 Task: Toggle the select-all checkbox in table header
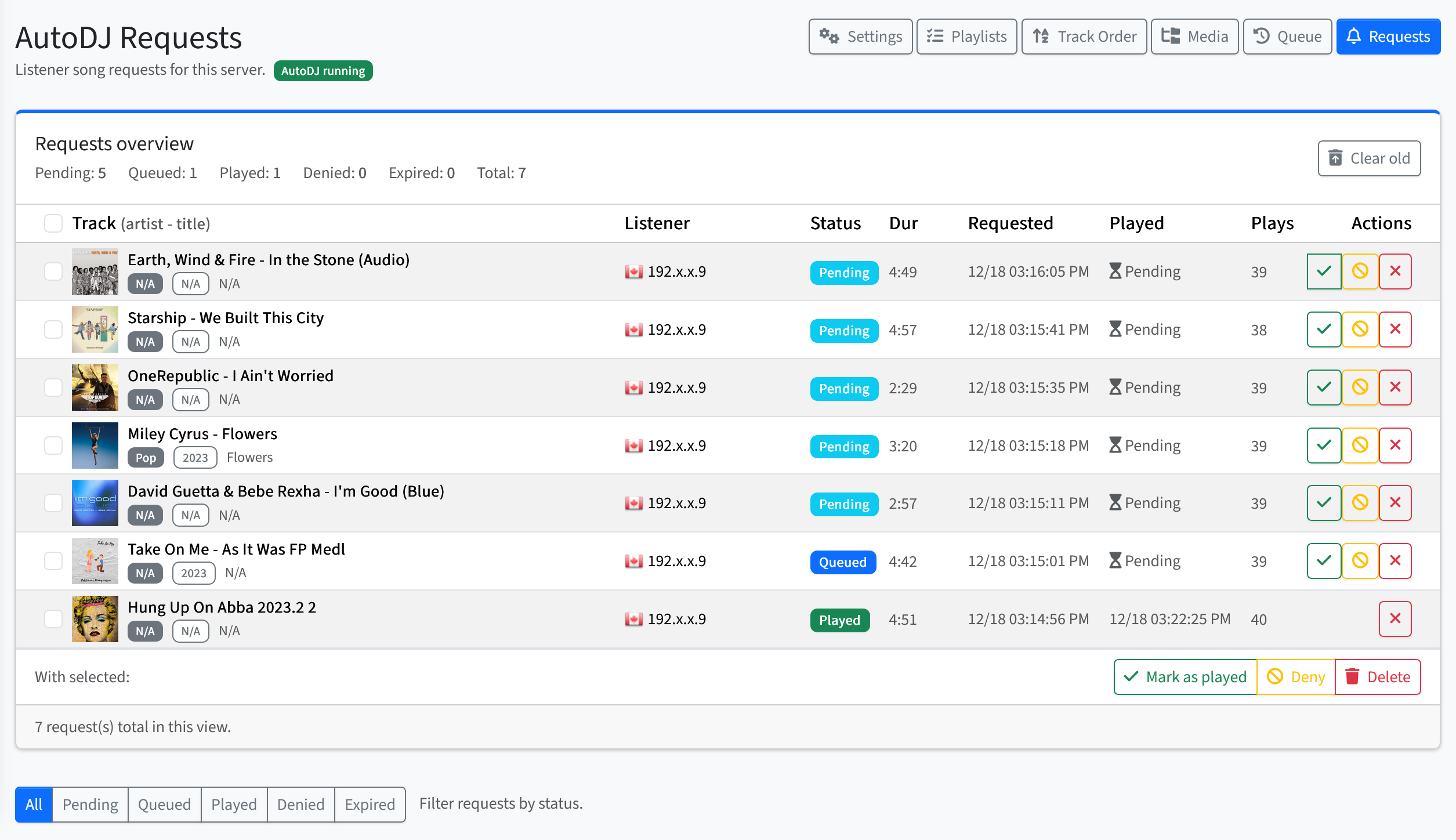(x=53, y=223)
